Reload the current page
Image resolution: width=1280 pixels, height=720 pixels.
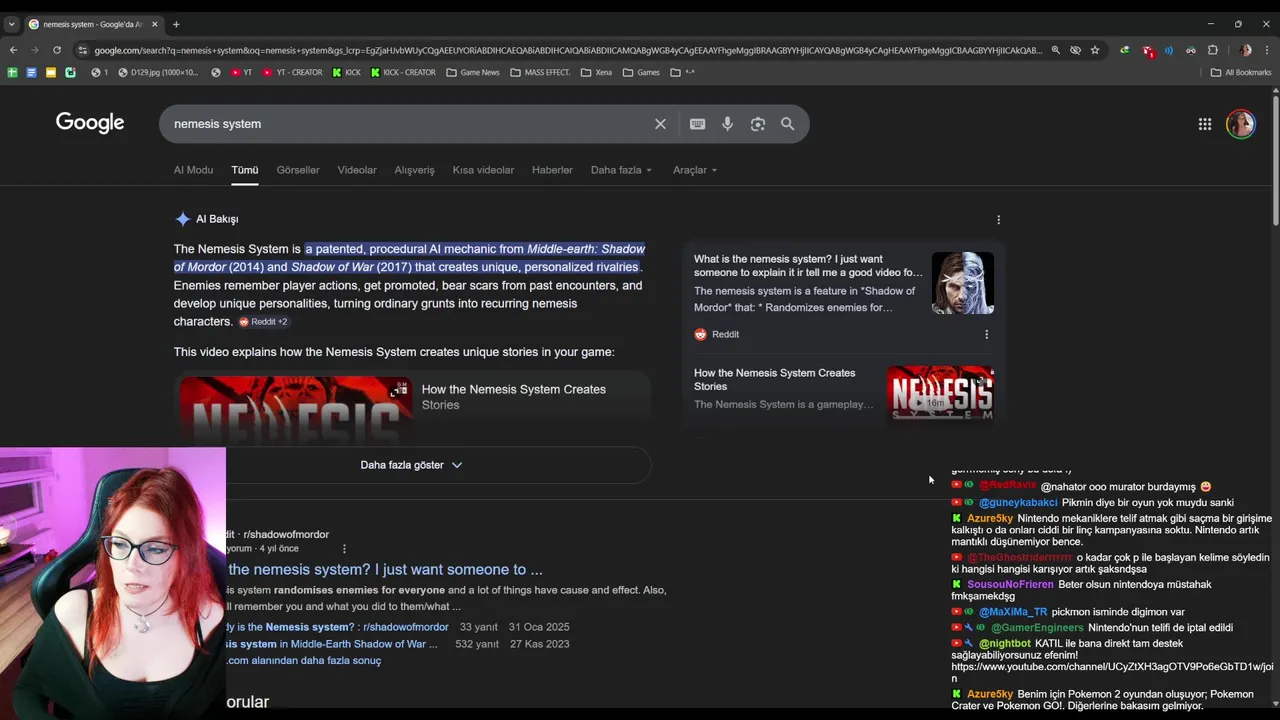tap(57, 50)
